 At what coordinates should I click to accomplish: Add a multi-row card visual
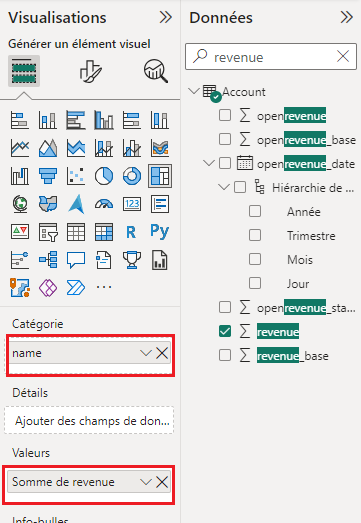[160, 204]
